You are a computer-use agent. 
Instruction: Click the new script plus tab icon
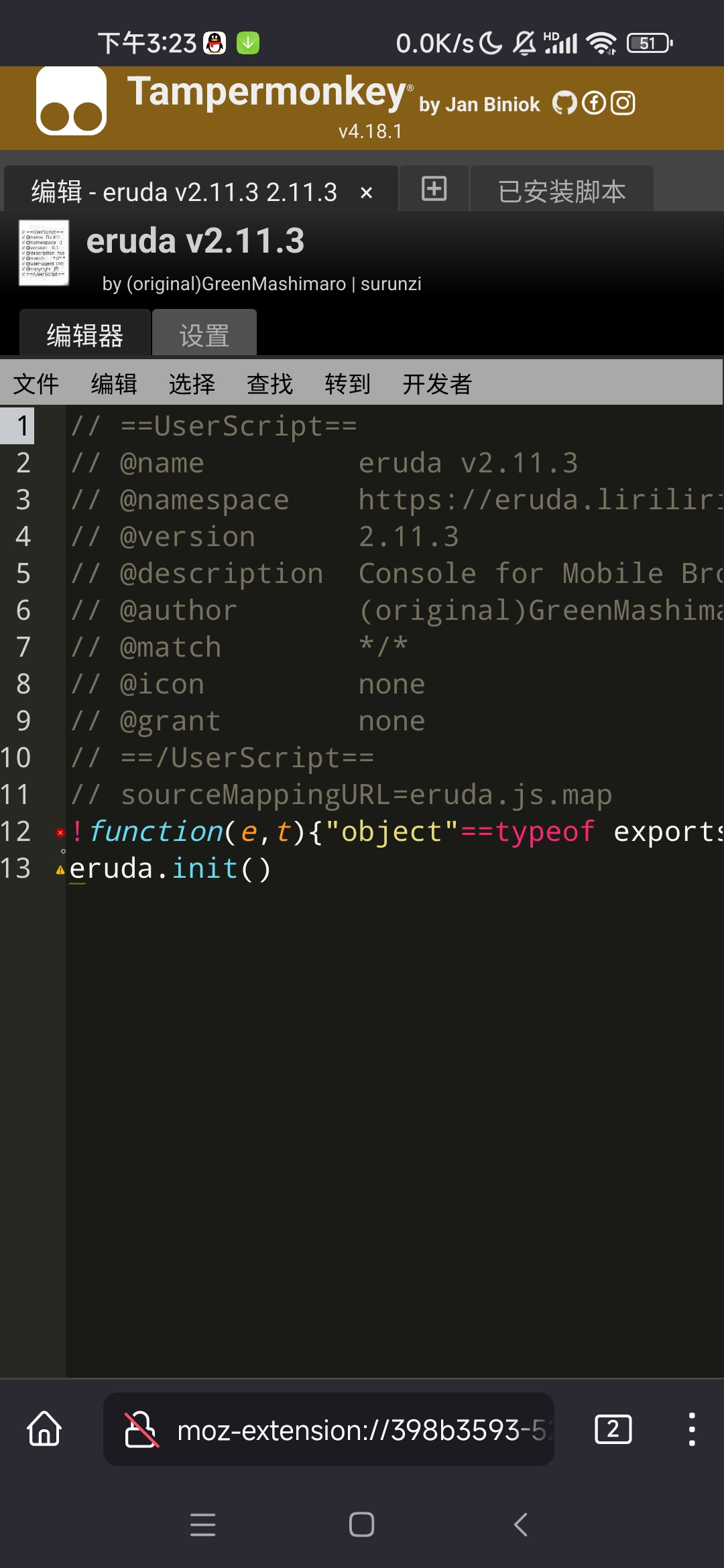(434, 188)
